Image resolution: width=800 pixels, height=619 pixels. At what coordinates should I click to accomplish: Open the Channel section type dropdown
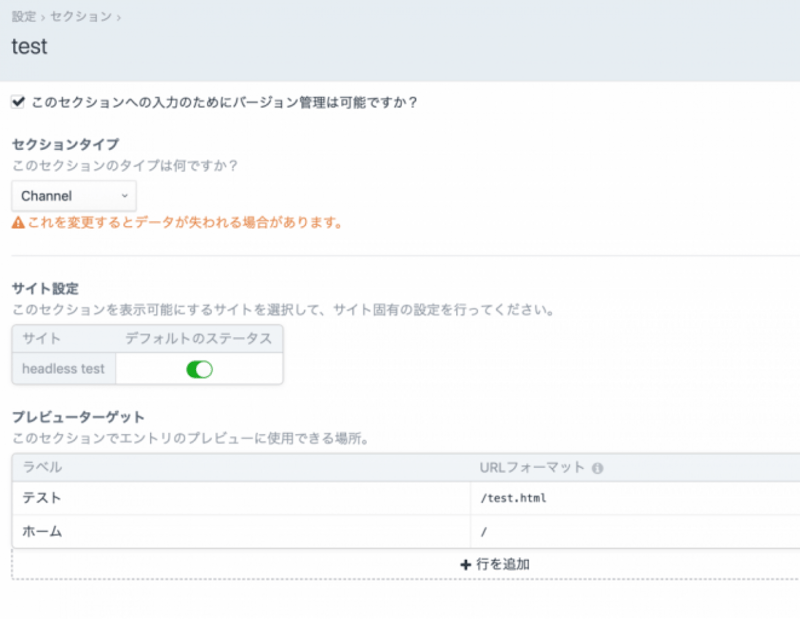coord(74,196)
